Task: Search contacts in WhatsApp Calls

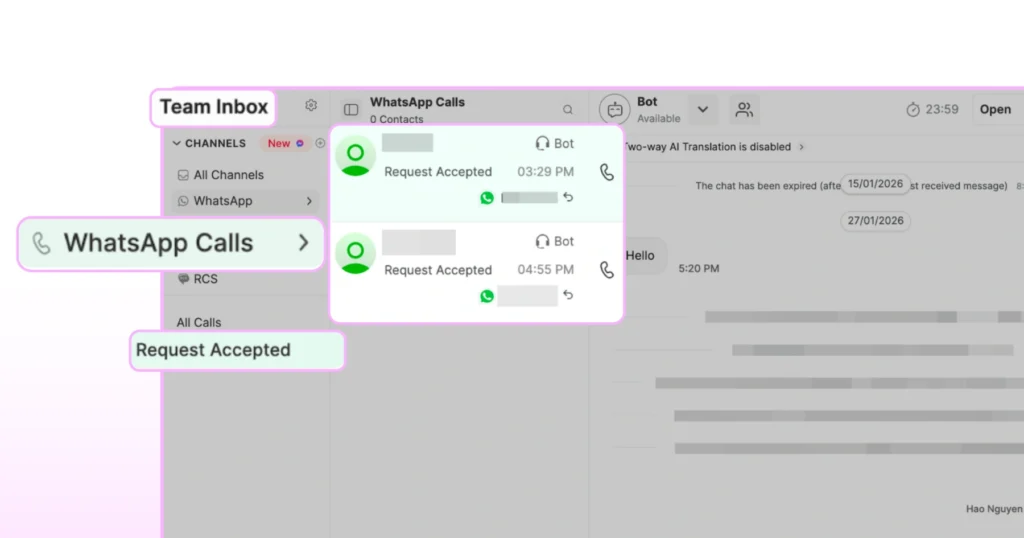Action: point(568,110)
